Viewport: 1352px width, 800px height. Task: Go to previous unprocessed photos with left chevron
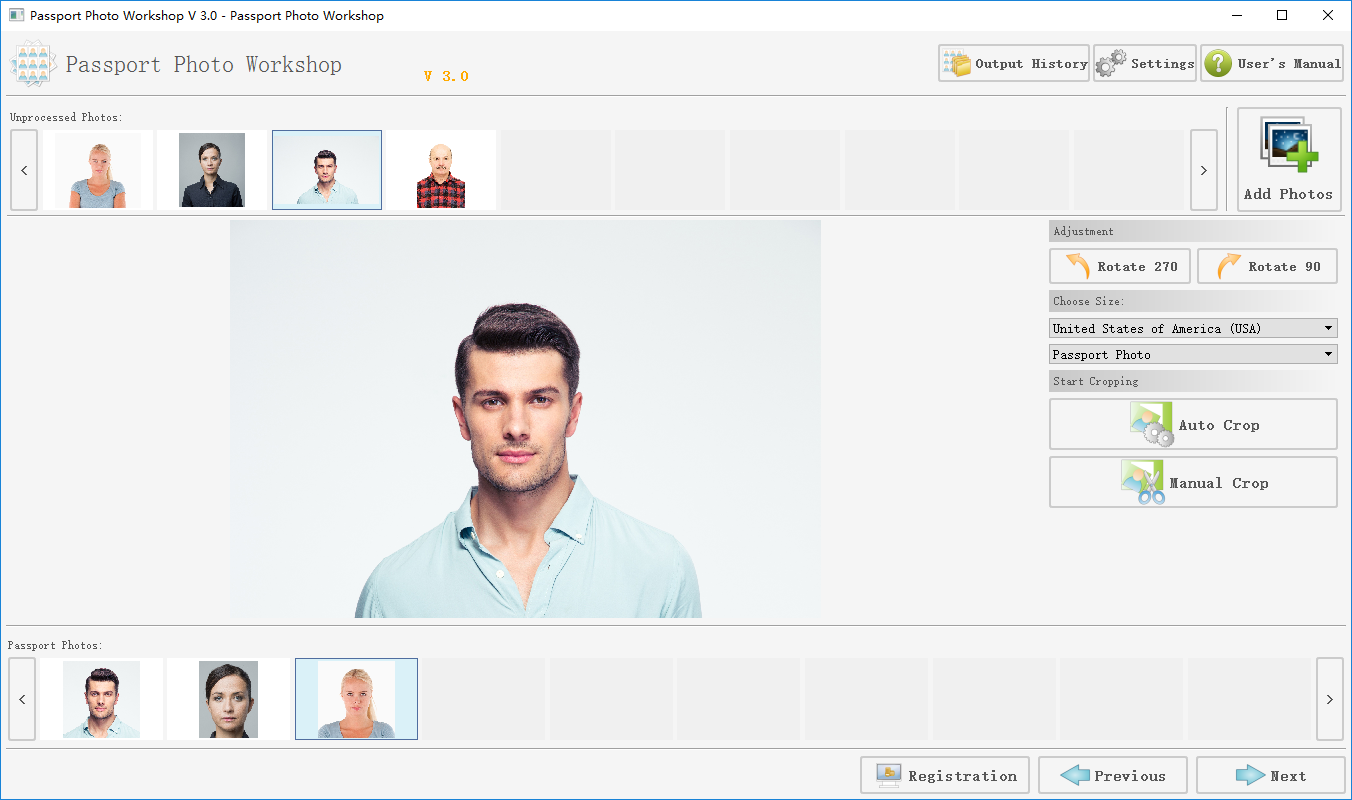pos(24,170)
